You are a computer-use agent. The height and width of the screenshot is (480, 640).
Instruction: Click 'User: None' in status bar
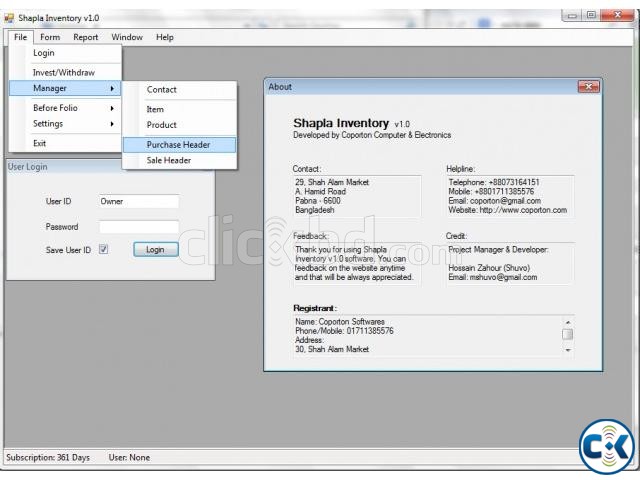coord(129,458)
